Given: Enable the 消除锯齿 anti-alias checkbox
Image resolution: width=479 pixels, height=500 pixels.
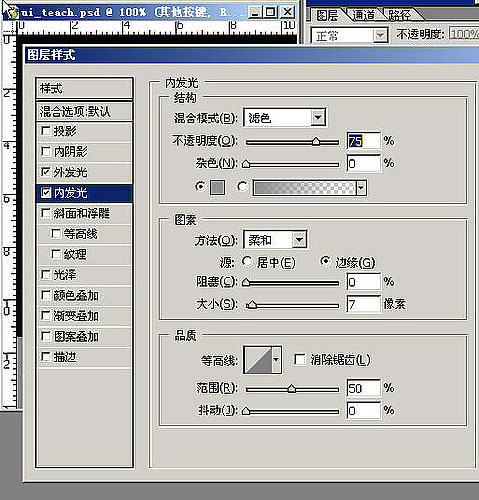Looking at the screenshot, I should coord(300,360).
